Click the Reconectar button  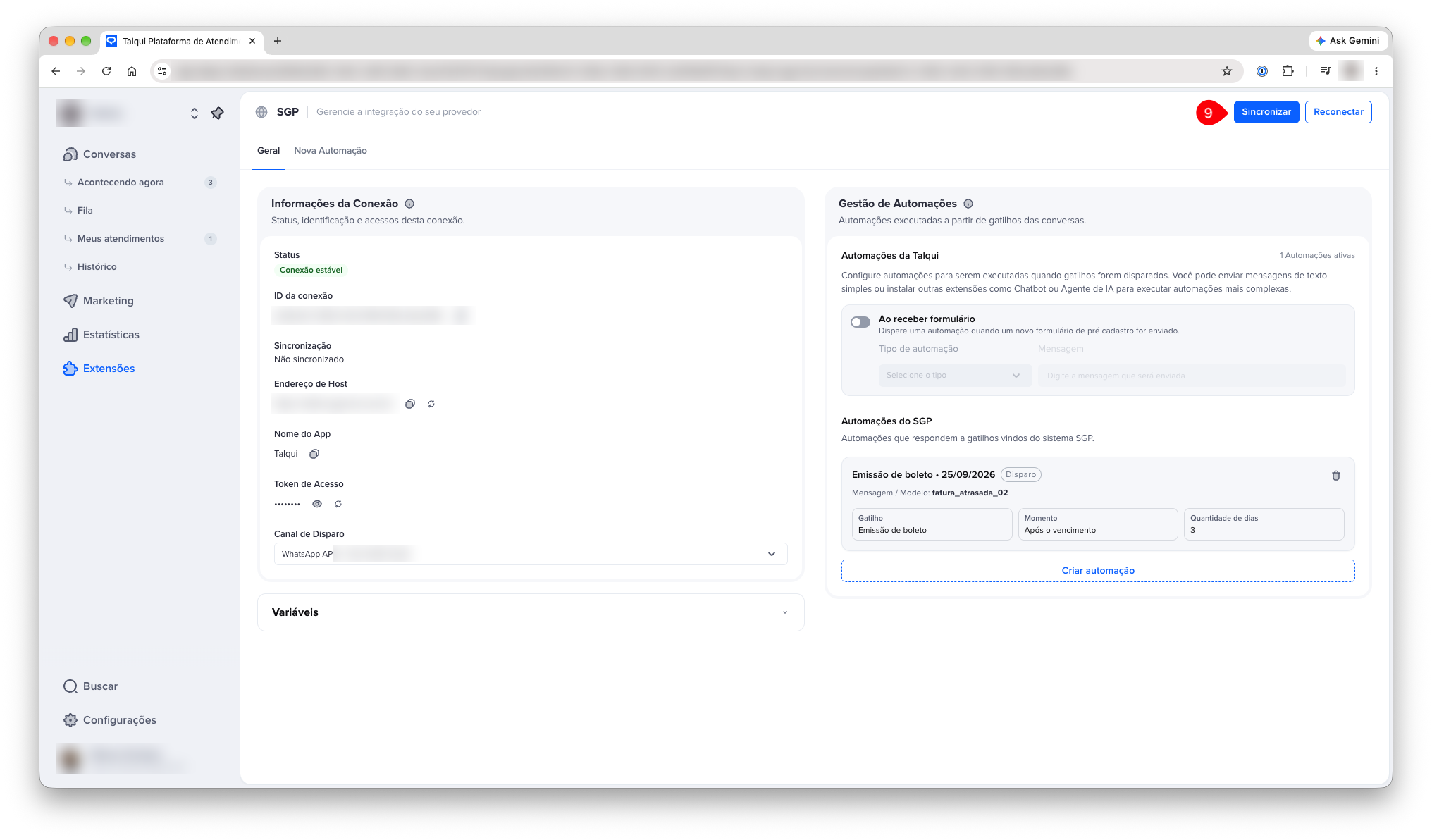pos(1338,112)
